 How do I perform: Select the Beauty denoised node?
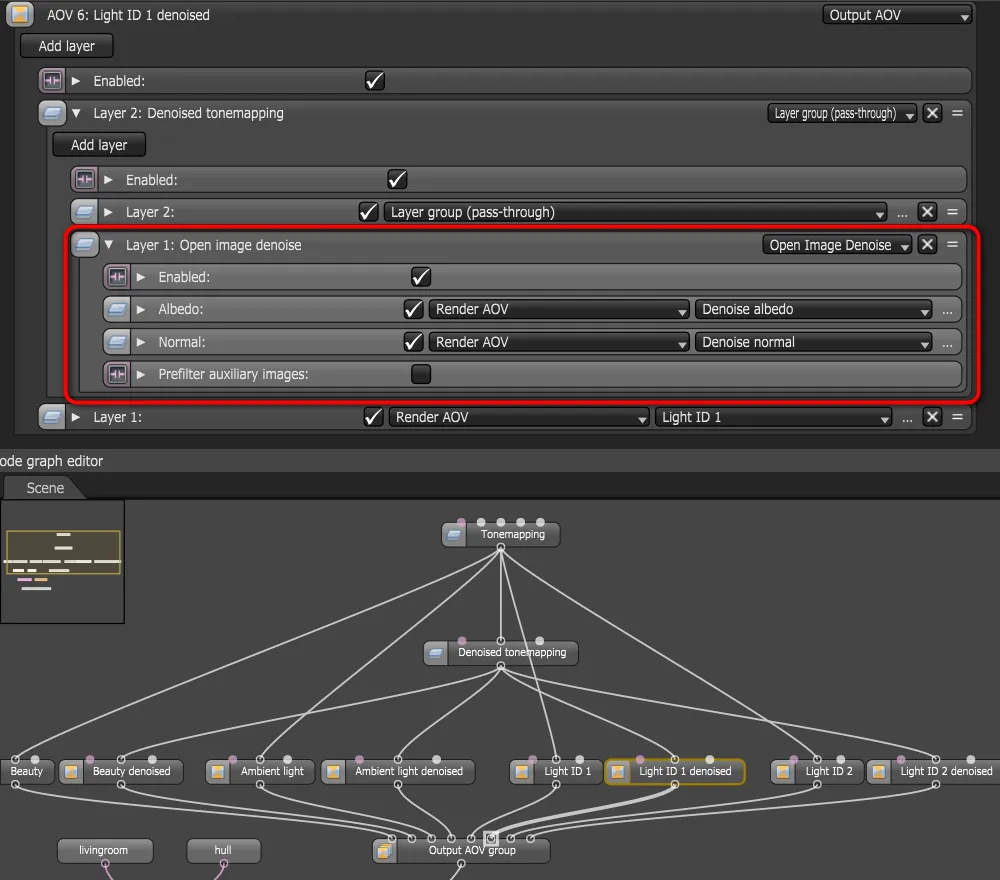tap(130, 771)
